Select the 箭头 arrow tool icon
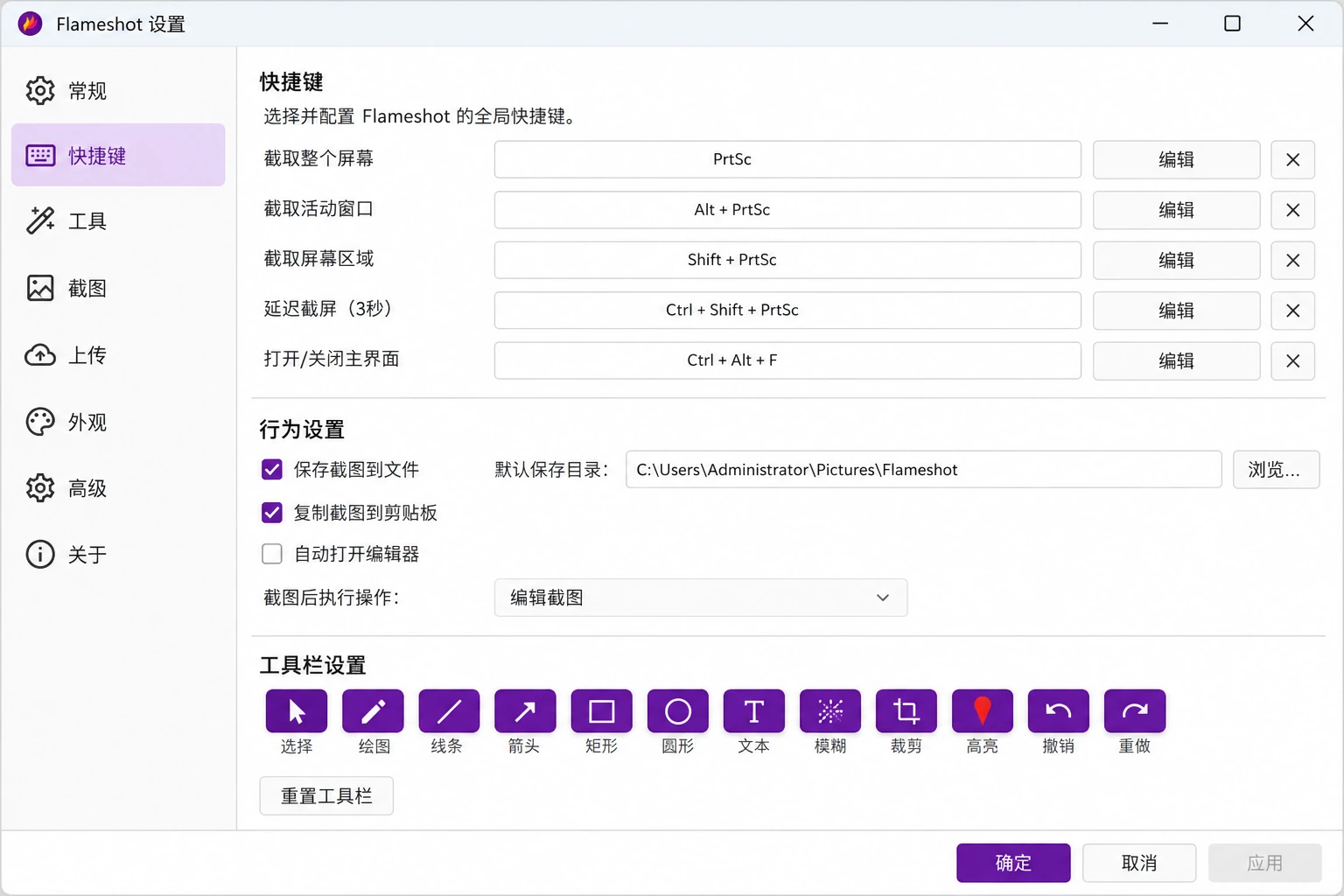Screen dimensions: 1344x896 (x=525, y=710)
